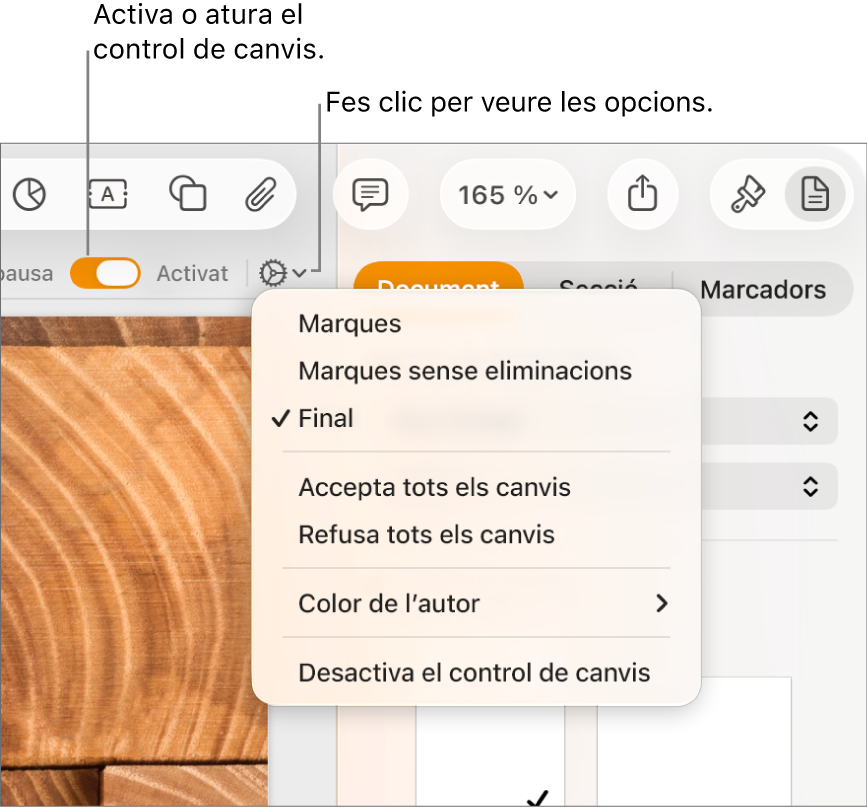Switch to the Marcadors tab
Viewport: 867px width, 809px height.
pyautogui.click(x=763, y=290)
